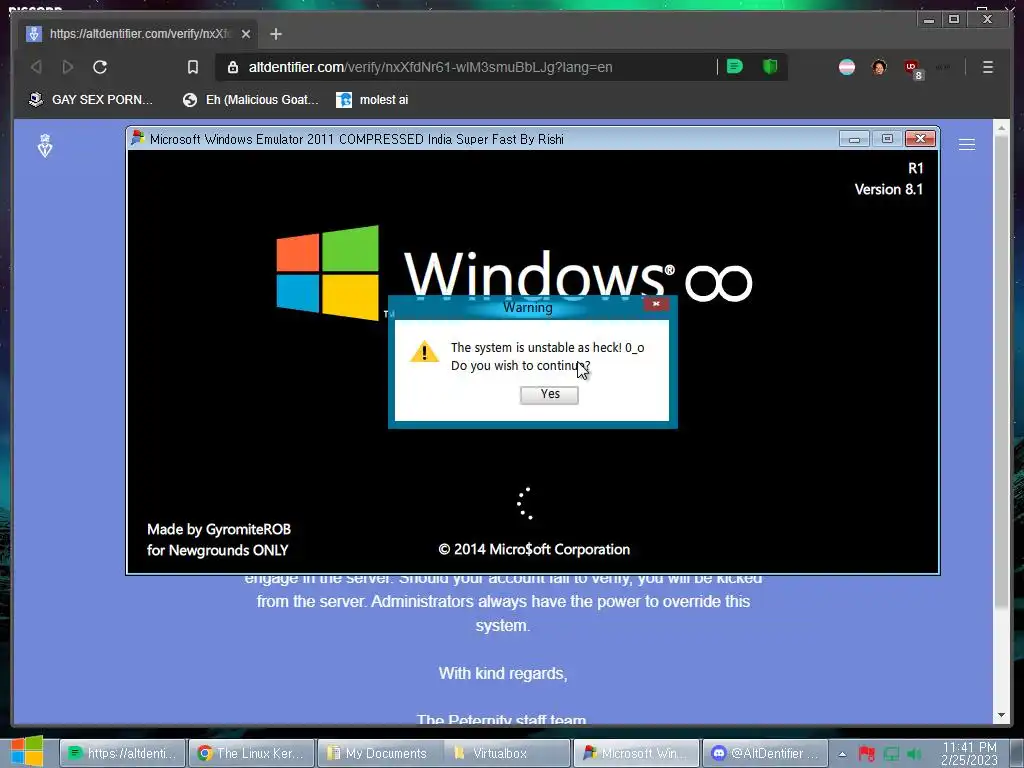Open the Windows Start button
This screenshot has height=768, width=1024.
(27, 752)
